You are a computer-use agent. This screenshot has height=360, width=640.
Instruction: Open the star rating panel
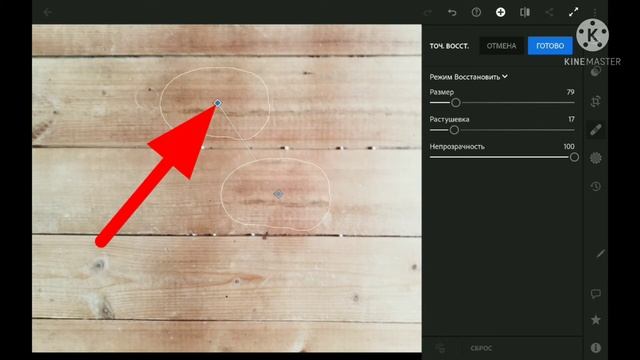pyautogui.click(x=596, y=320)
